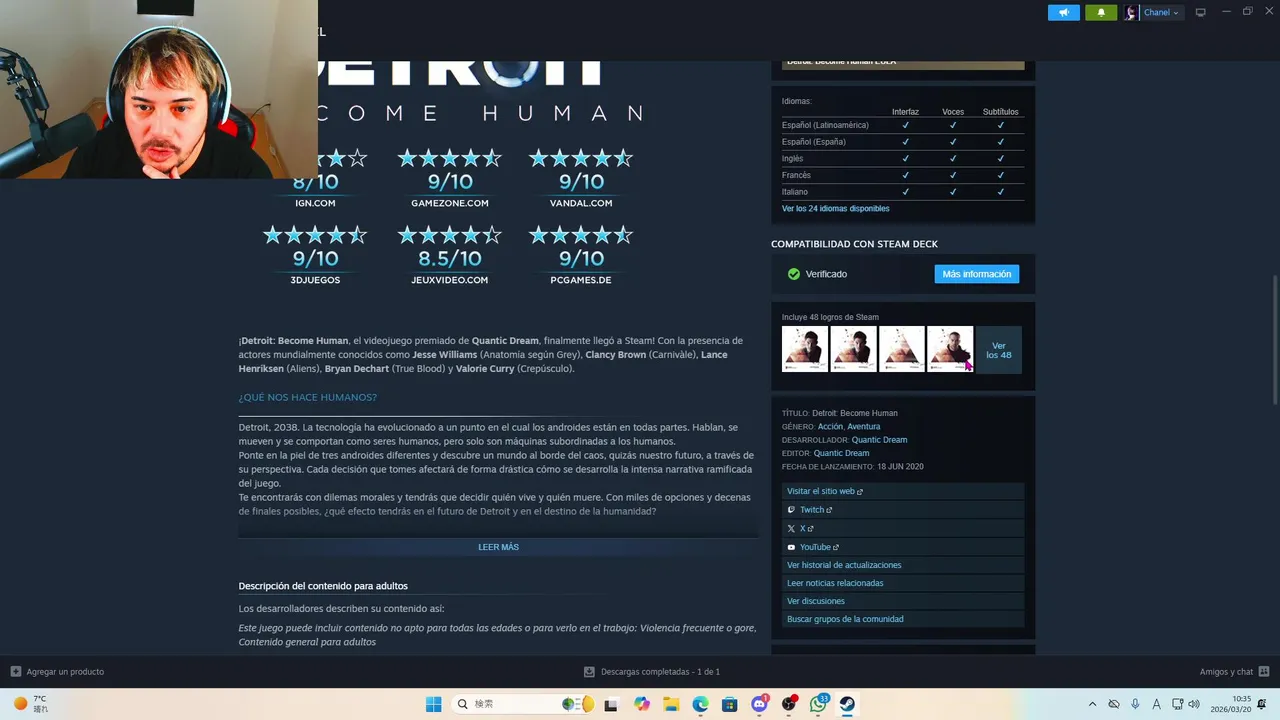Viewport: 1280px width, 720px height.
Task: Select the first achievement thumbnail
Action: click(x=804, y=350)
